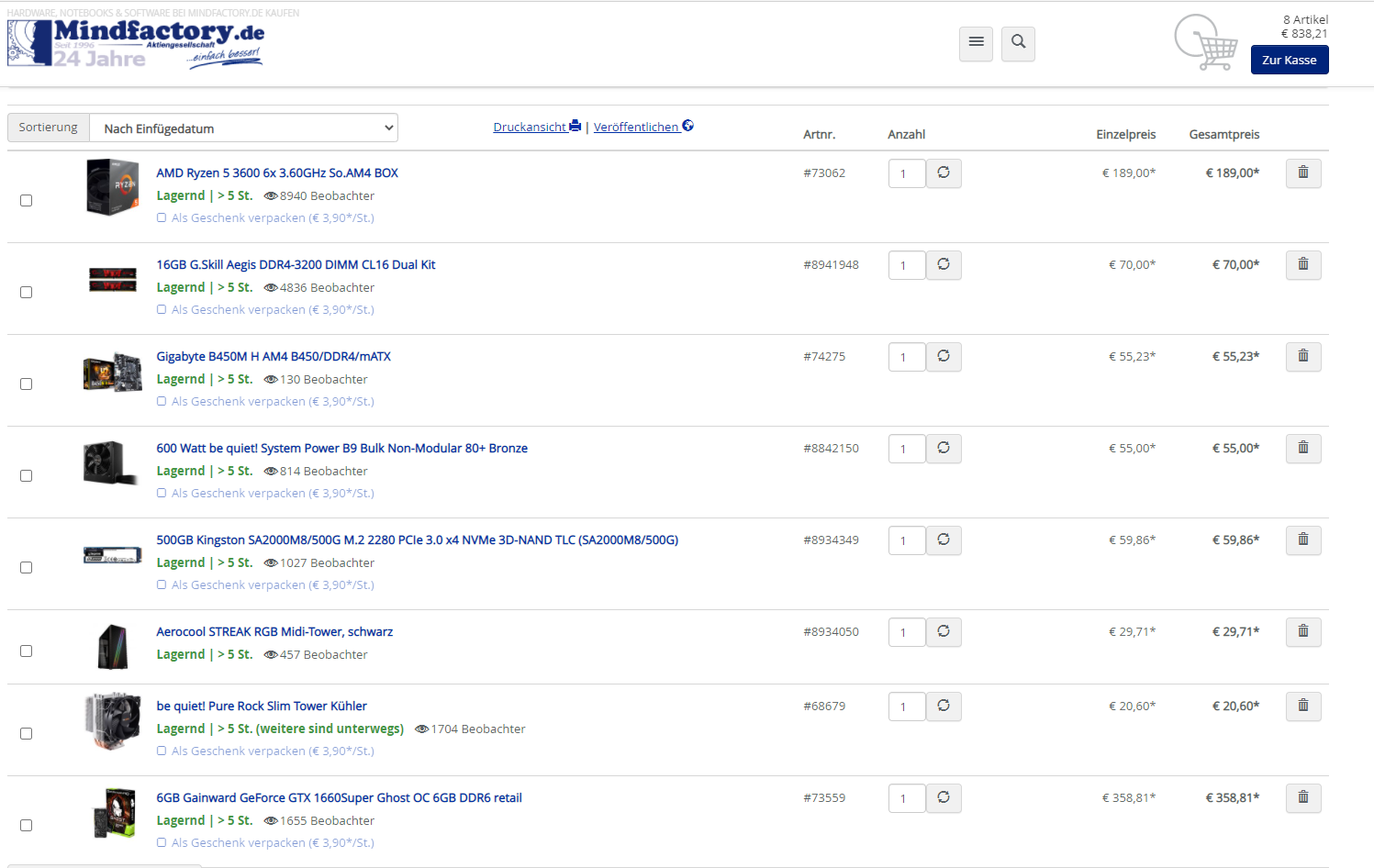Click the Gesamtpreis column header
This screenshot has width=1374, height=868.
(1224, 134)
